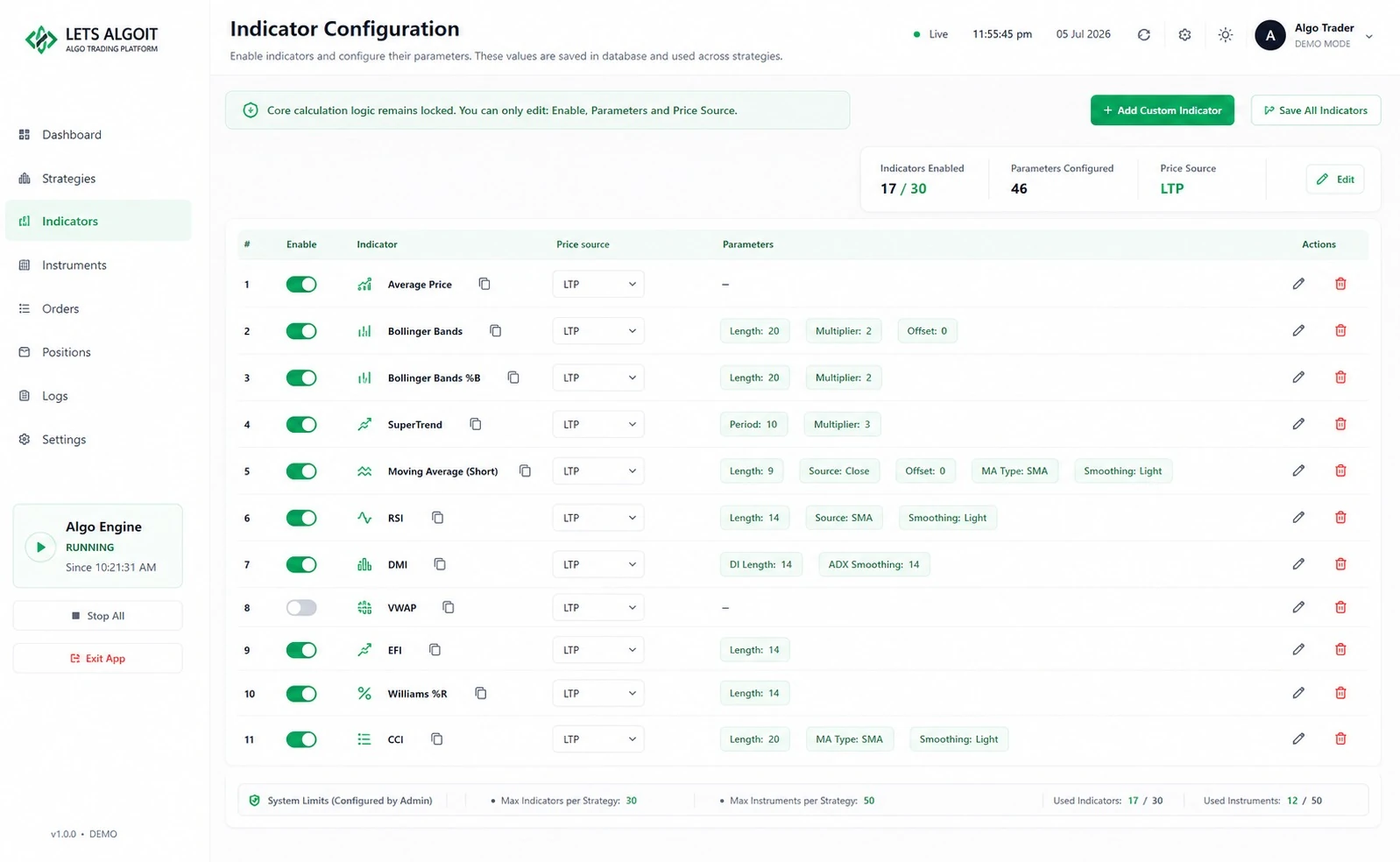This screenshot has height=862, width=1400.
Task: Expand the EFI price source dropdown
Action: (598, 650)
